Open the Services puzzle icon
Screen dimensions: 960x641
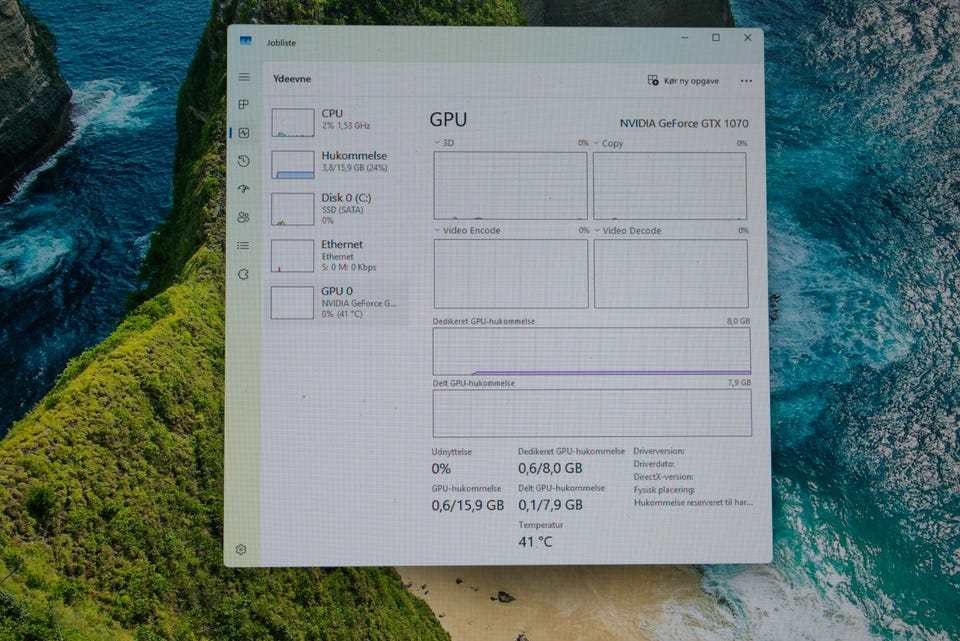244,274
